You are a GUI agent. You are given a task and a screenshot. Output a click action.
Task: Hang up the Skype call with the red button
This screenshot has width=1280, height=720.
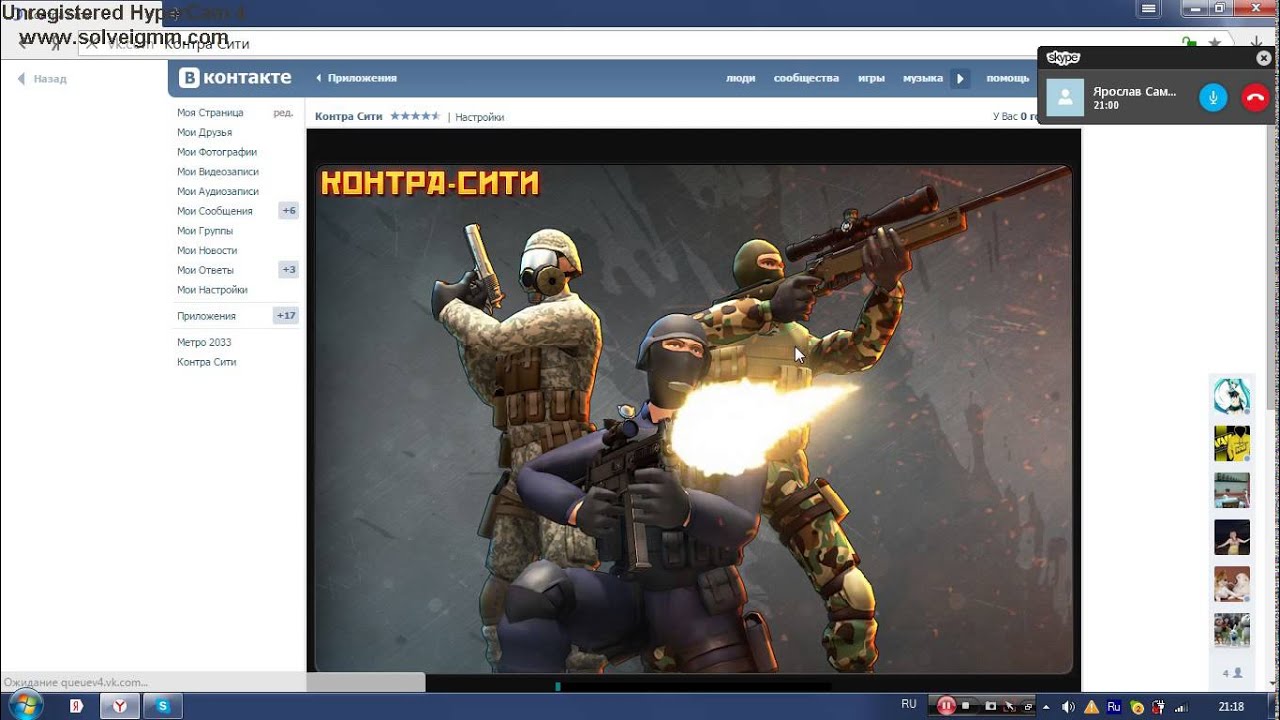1255,98
